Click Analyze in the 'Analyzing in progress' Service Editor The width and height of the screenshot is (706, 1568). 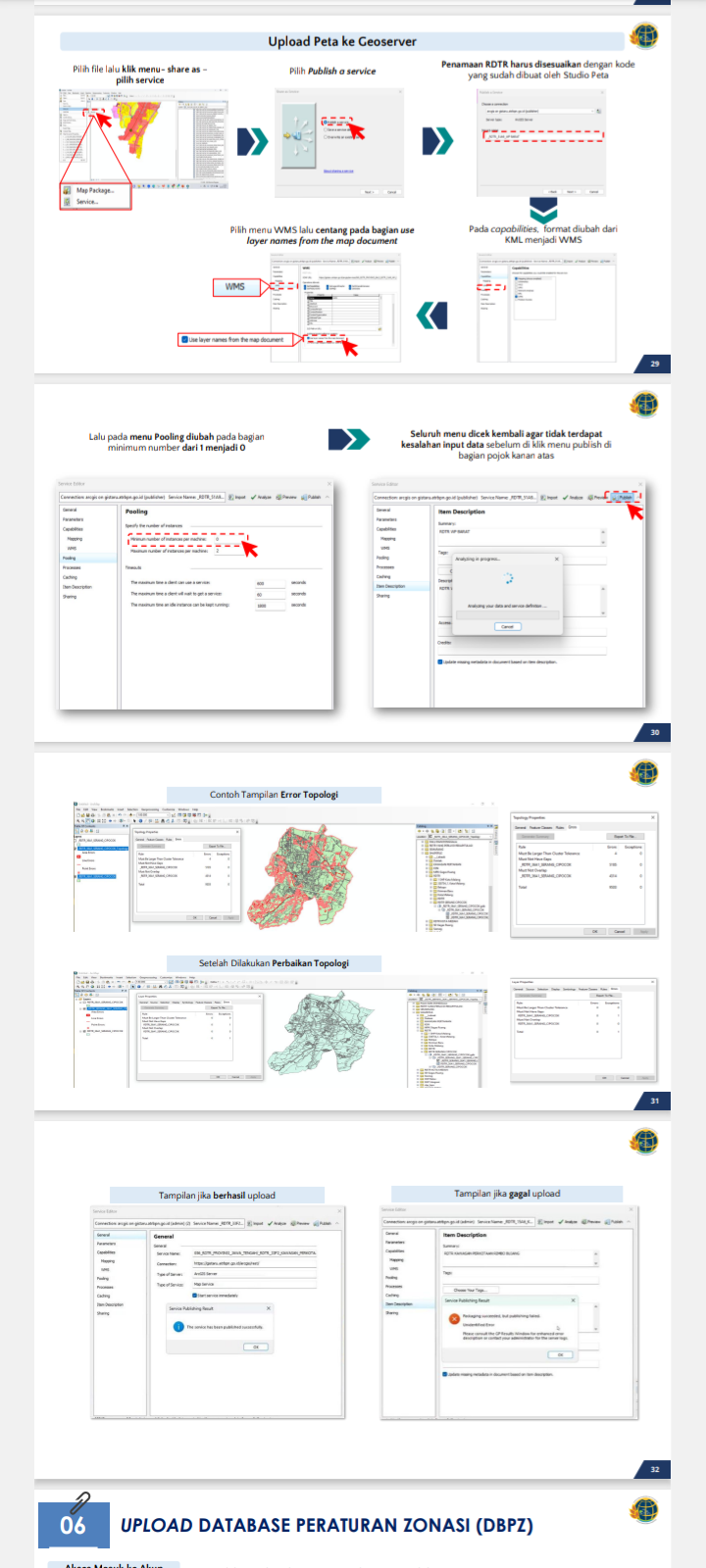pyautogui.click(x=574, y=497)
